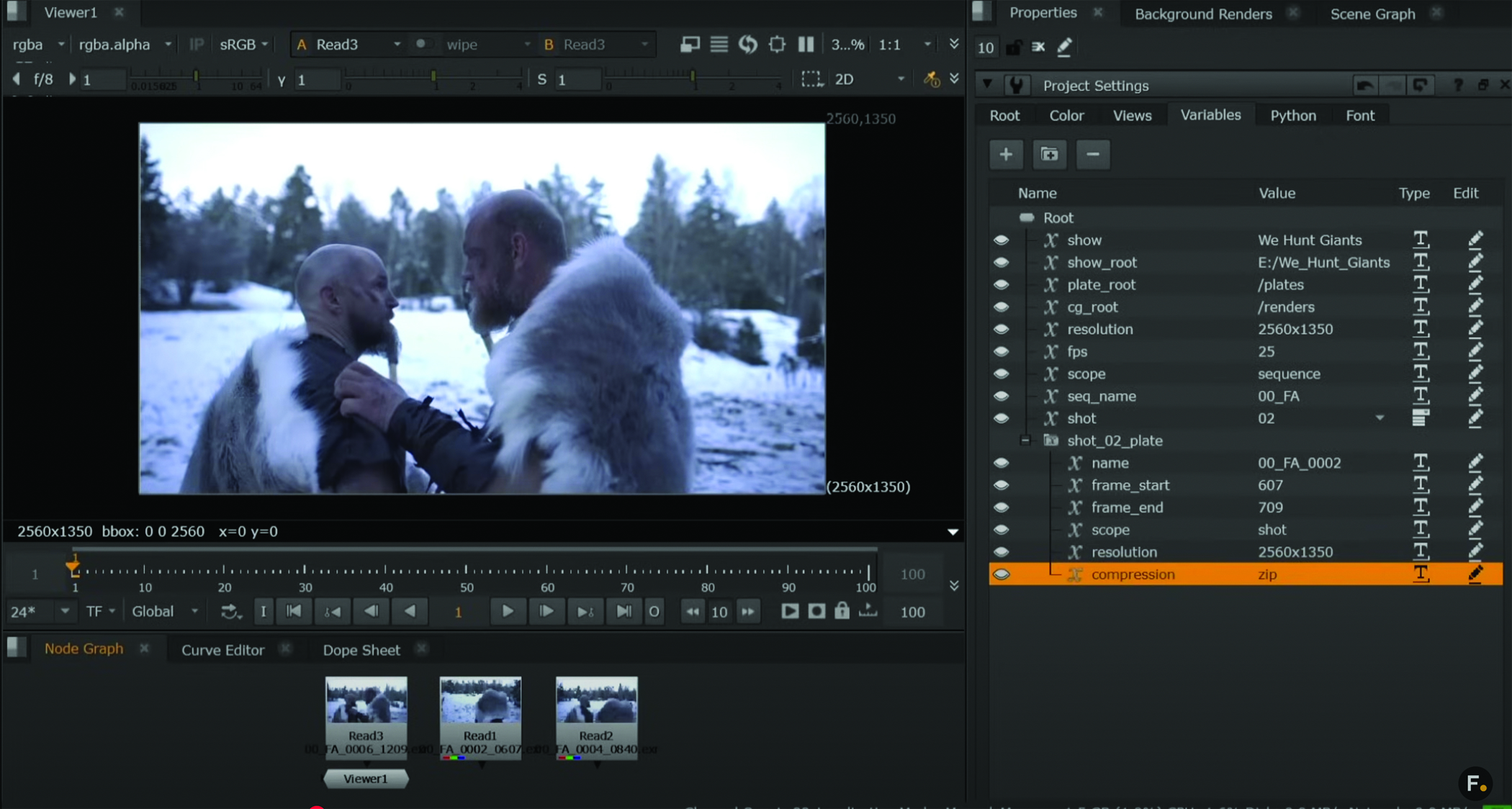
Task: Click the current frame number field
Action: tap(458, 612)
